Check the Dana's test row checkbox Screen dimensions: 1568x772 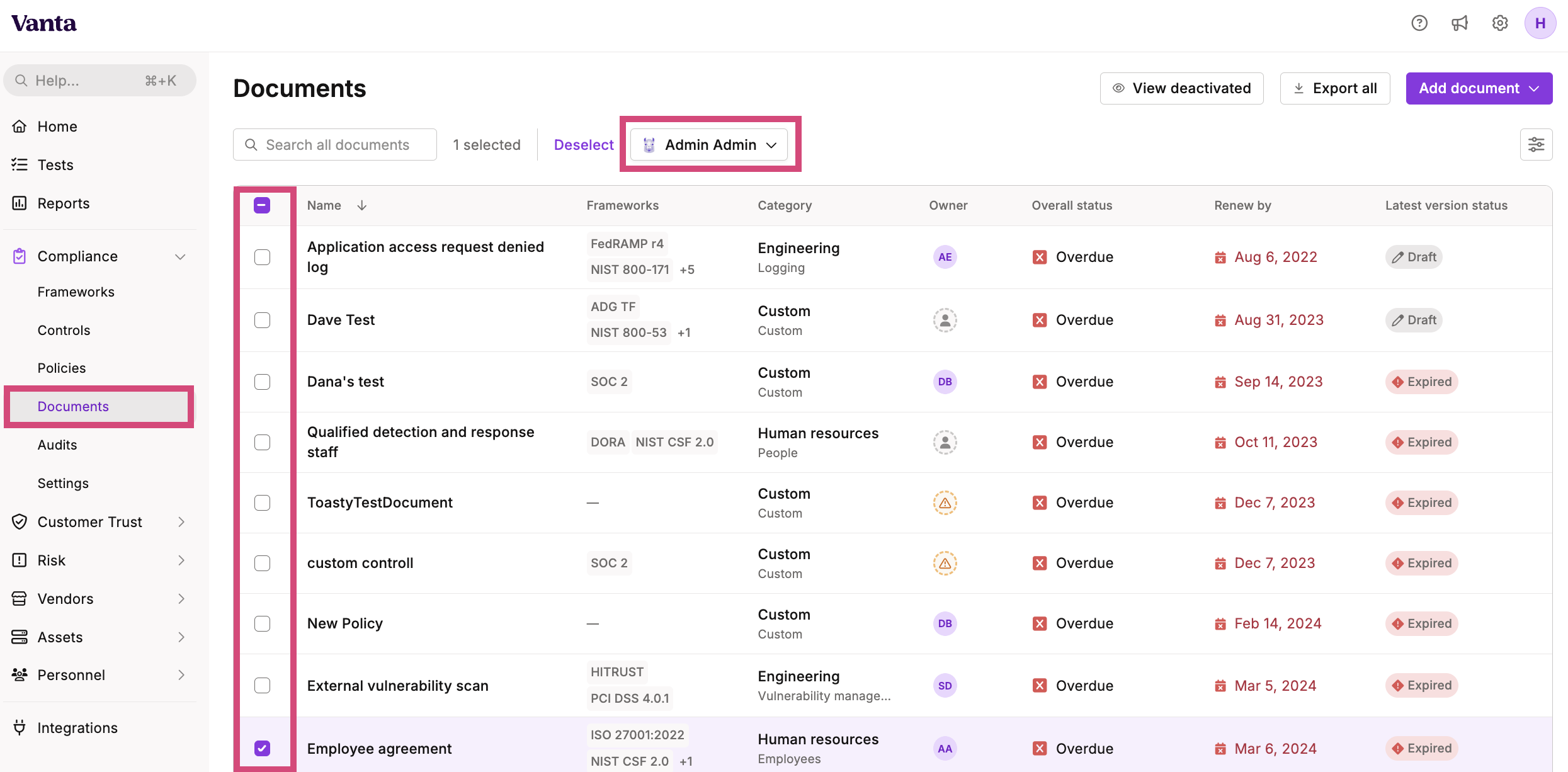click(262, 382)
